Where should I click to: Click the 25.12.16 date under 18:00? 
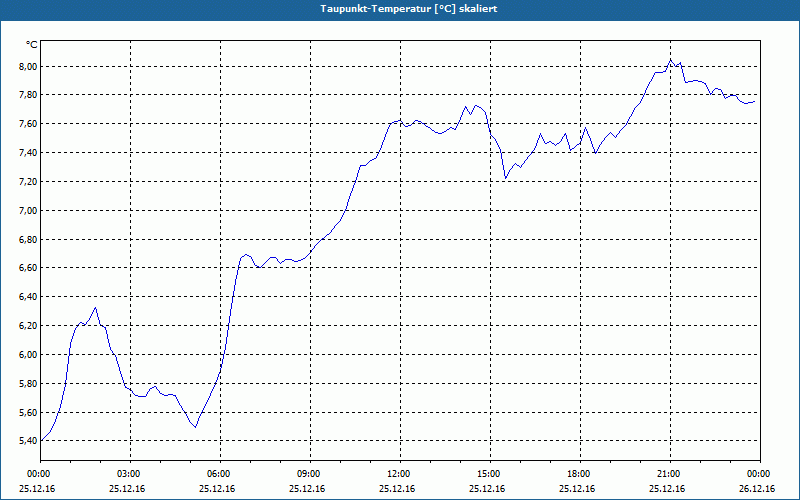pos(577,489)
